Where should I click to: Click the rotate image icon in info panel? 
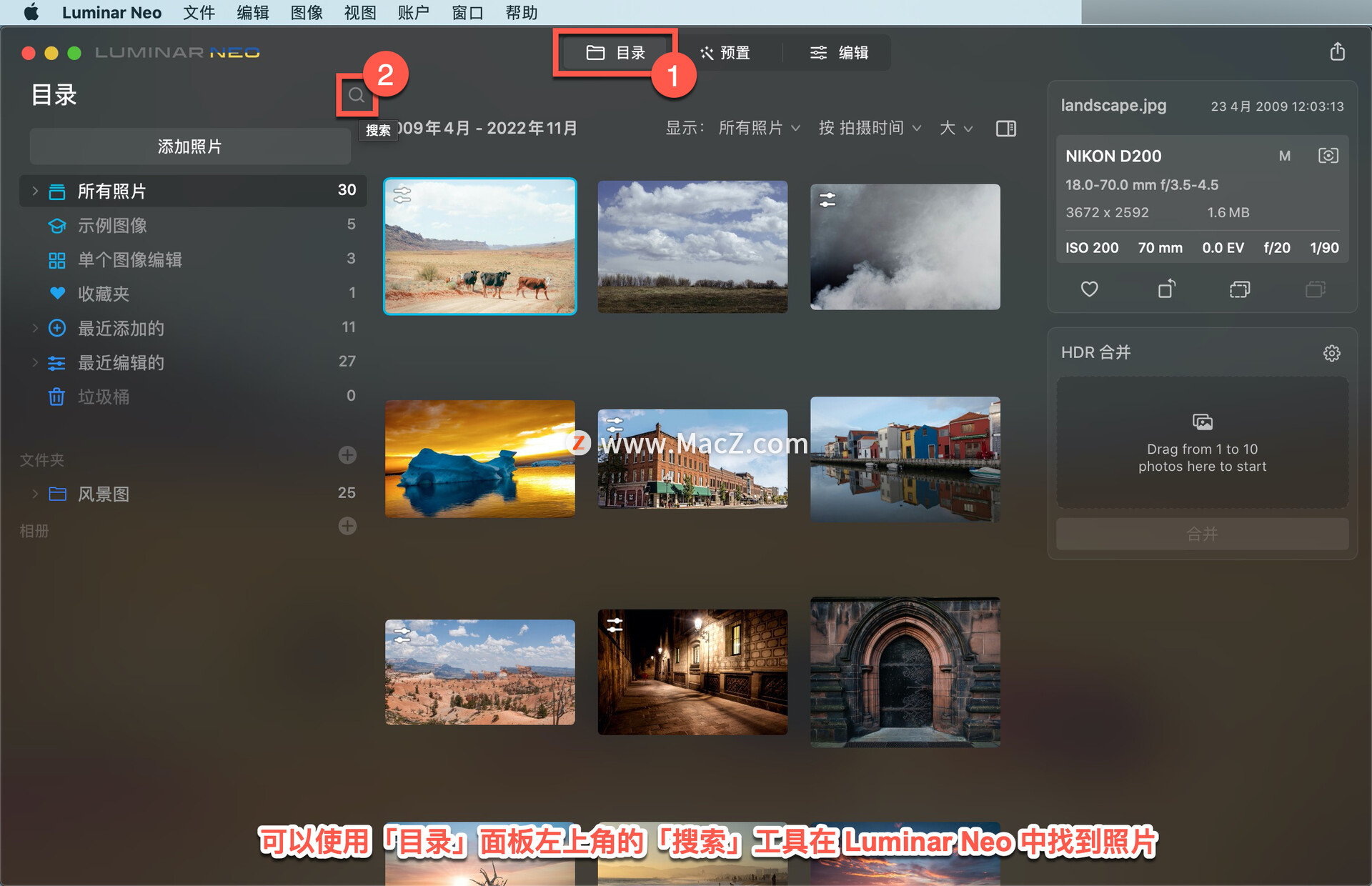pos(1166,289)
